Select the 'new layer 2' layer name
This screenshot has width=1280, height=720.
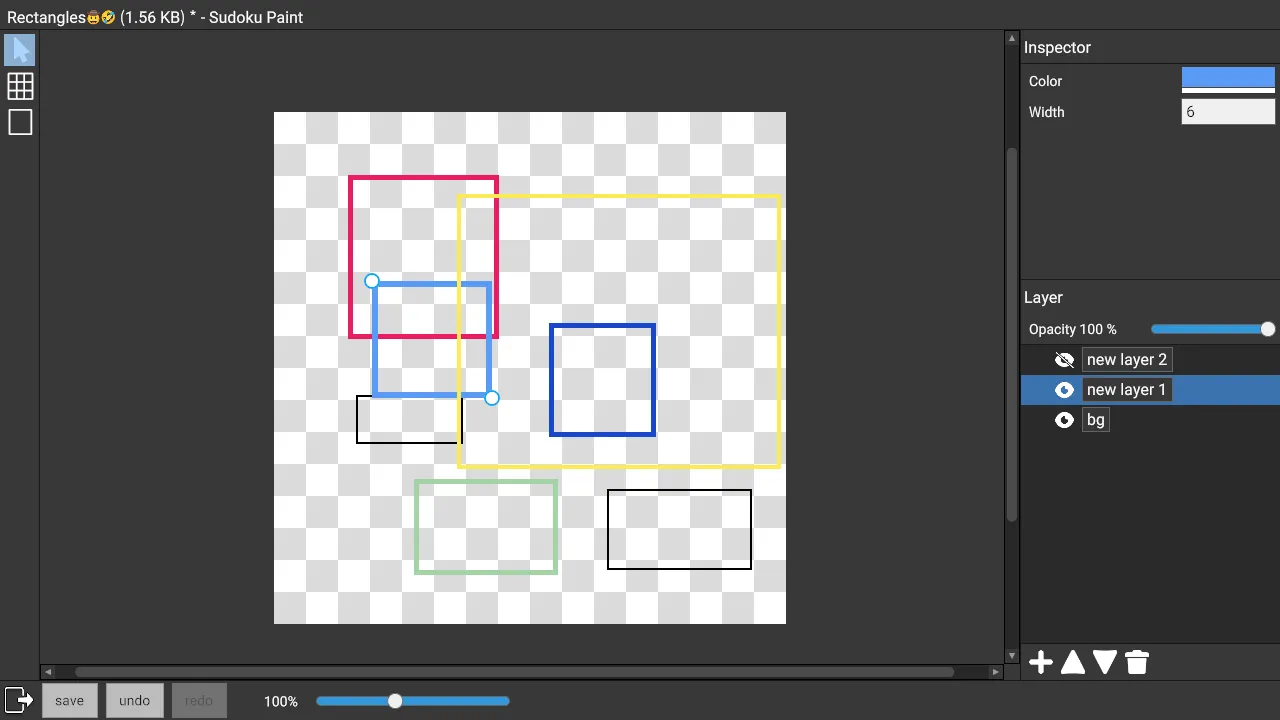pos(1126,360)
